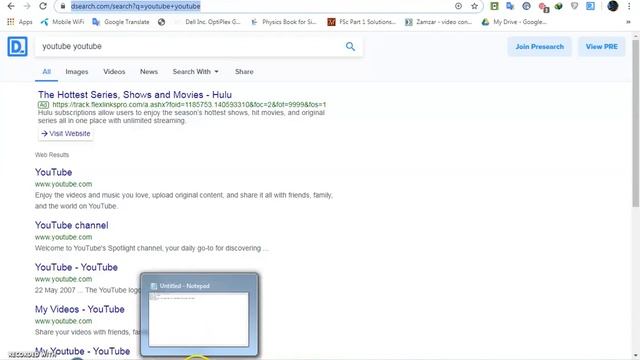Image resolution: width=640 pixels, height=360 pixels.
Task: Open My Drive Google bookmark
Action: point(514,22)
